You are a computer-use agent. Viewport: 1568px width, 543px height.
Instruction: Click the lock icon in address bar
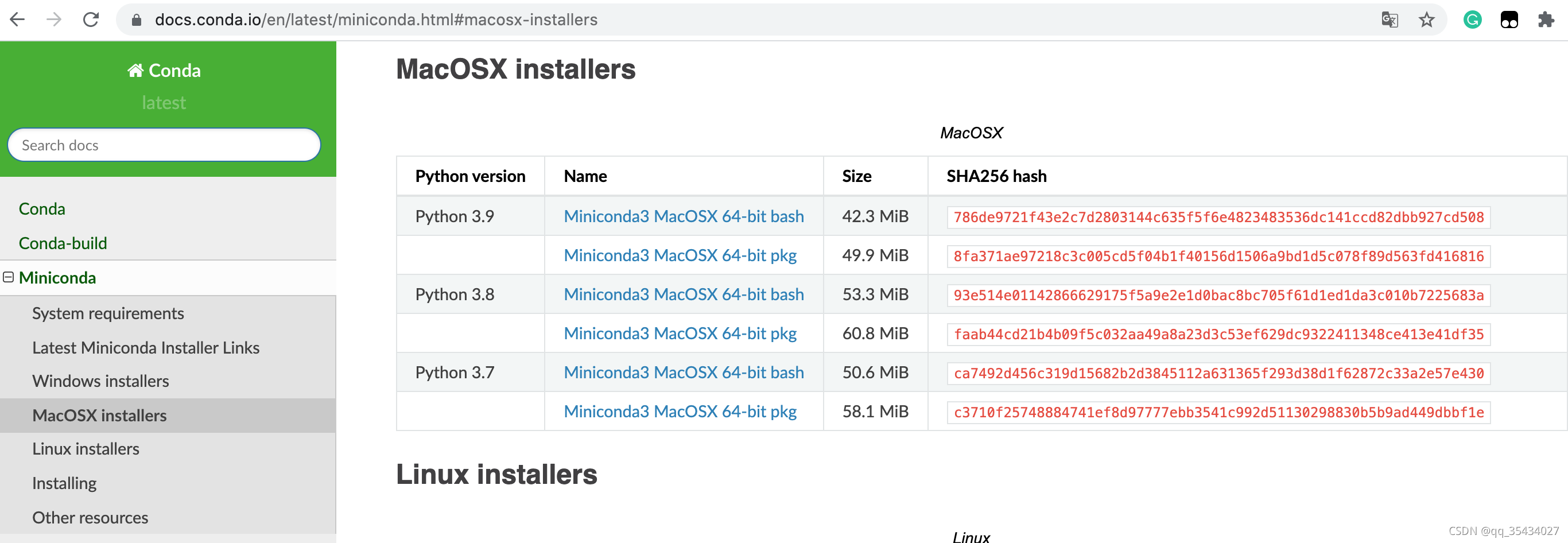(x=137, y=20)
